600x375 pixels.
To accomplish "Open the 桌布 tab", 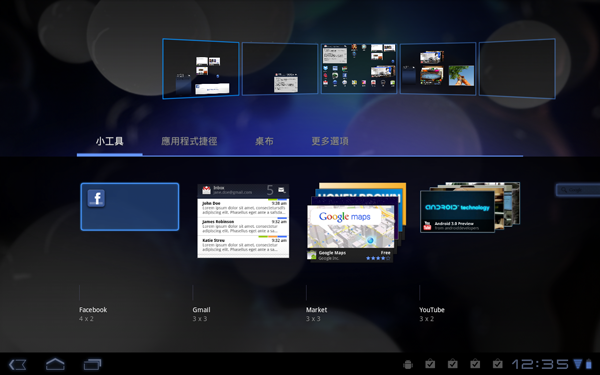I will [x=264, y=141].
